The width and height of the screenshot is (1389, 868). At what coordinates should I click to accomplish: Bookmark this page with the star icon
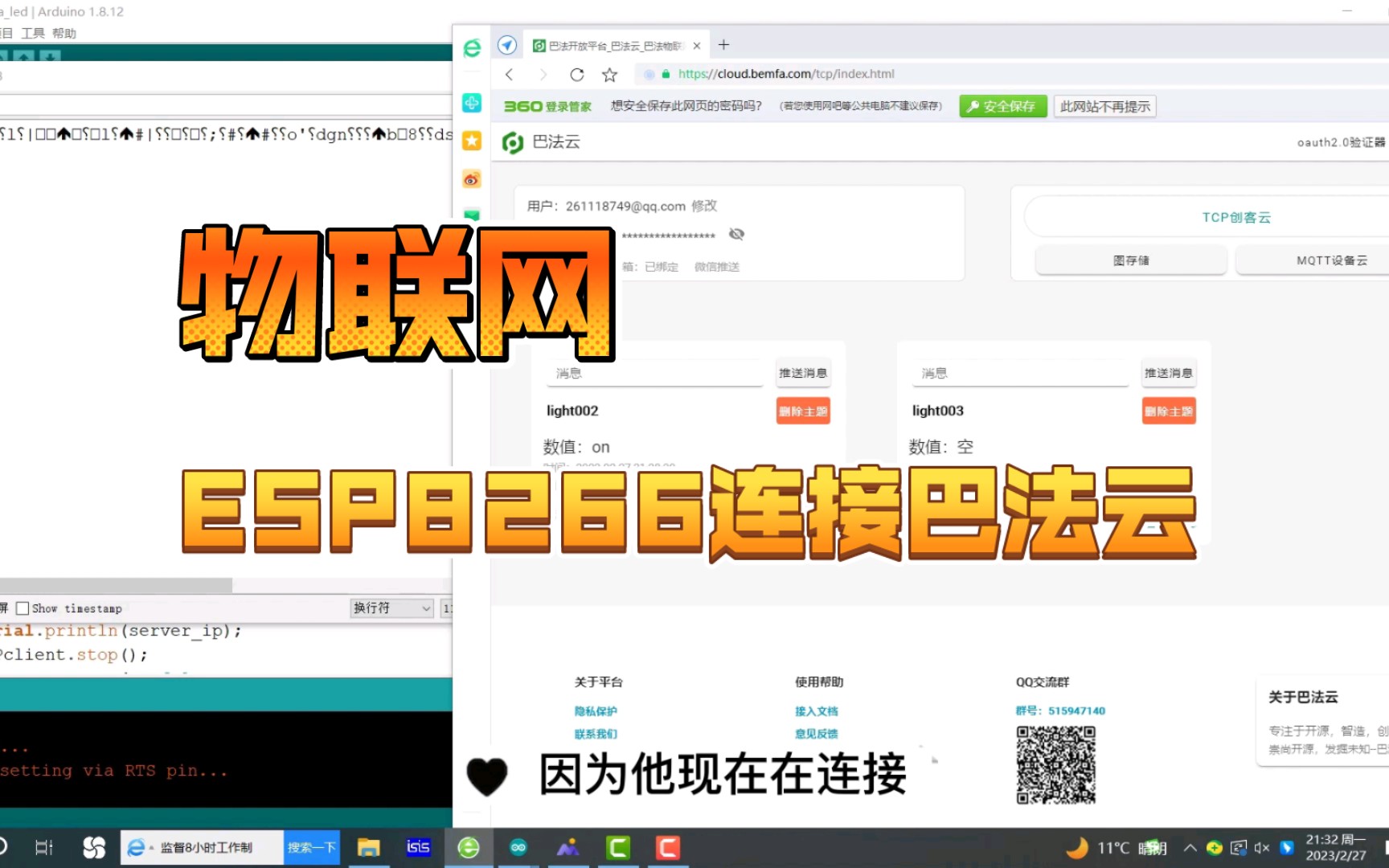(x=609, y=75)
